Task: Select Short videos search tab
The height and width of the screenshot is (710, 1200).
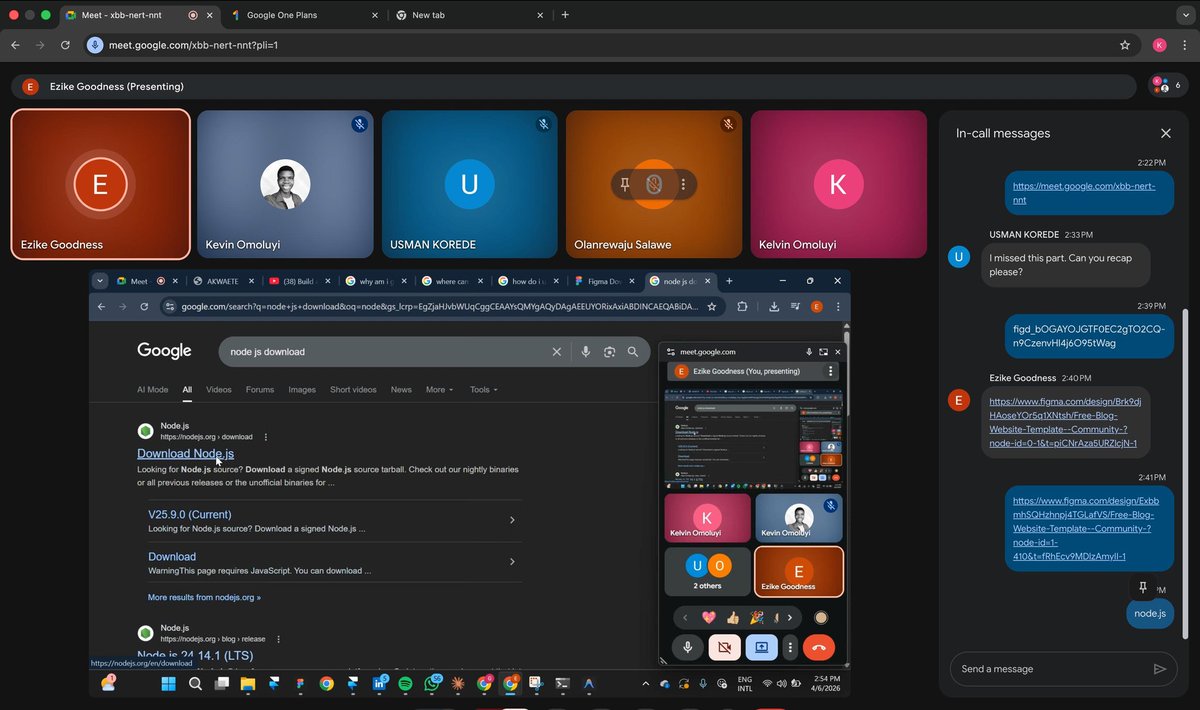Action: click(353, 390)
